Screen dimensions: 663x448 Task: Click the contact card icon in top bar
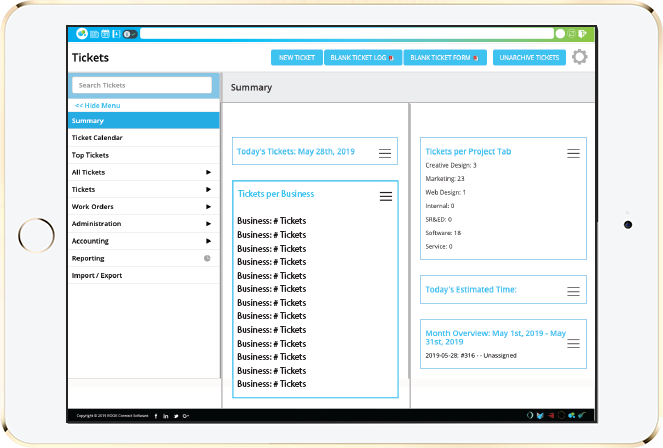point(116,34)
